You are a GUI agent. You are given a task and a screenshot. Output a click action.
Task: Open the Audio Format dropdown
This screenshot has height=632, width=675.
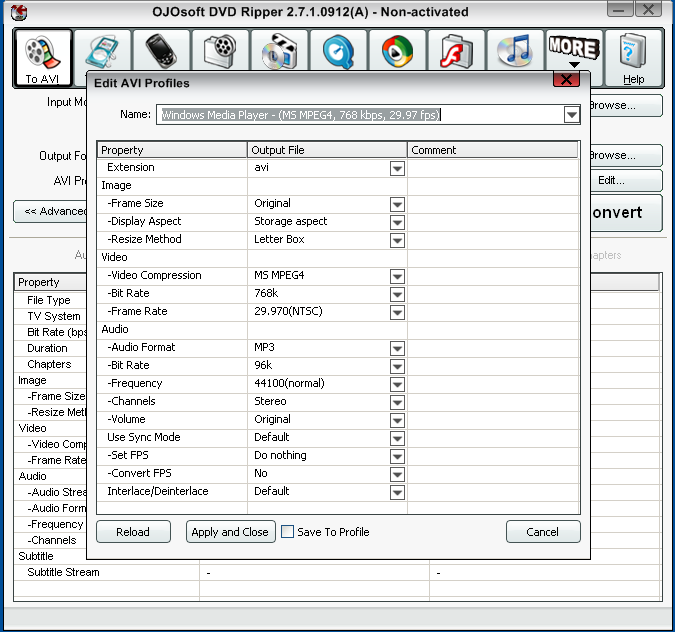pyautogui.click(x=397, y=348)
